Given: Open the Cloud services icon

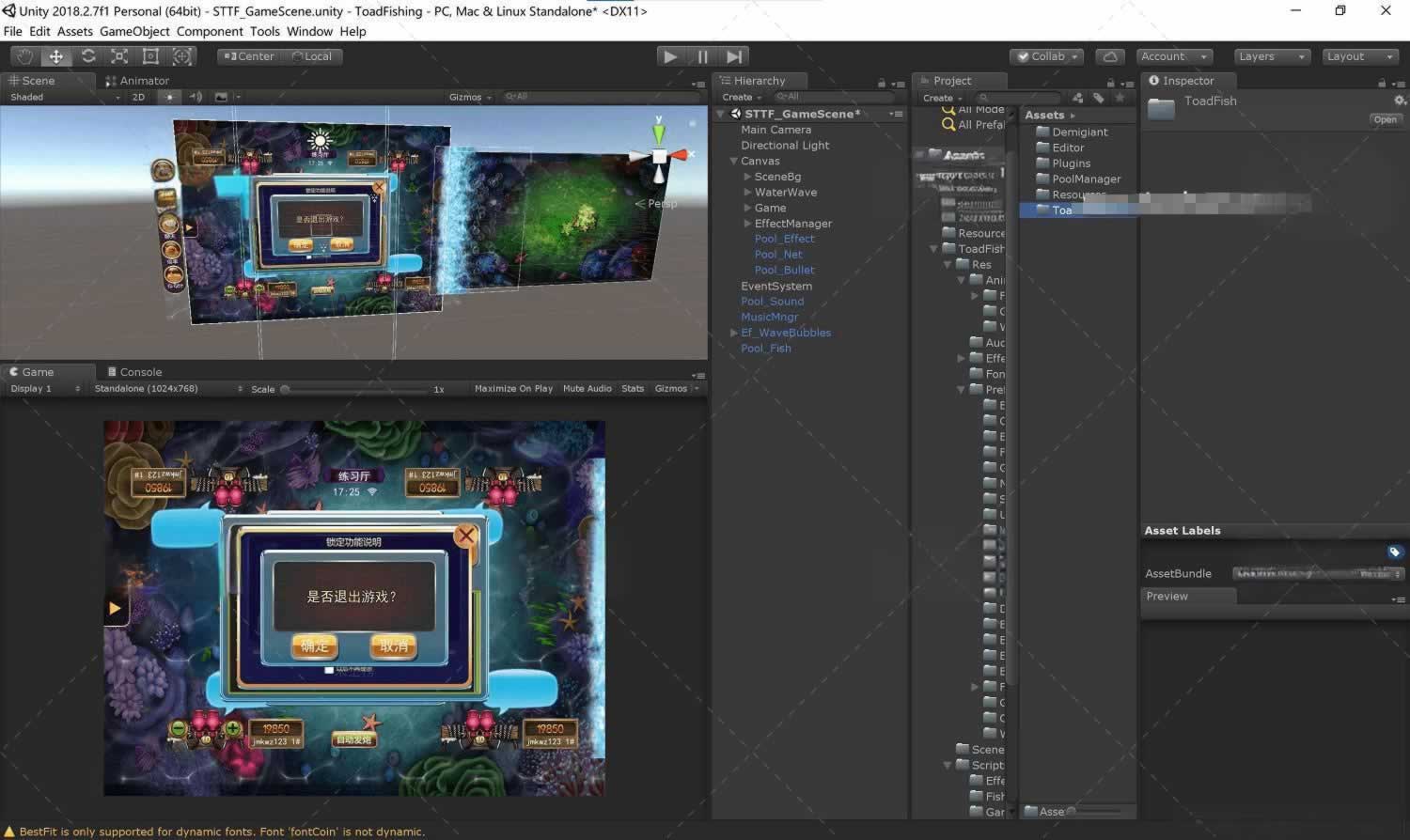Looking at the screenshot, I should (1109, 56).
